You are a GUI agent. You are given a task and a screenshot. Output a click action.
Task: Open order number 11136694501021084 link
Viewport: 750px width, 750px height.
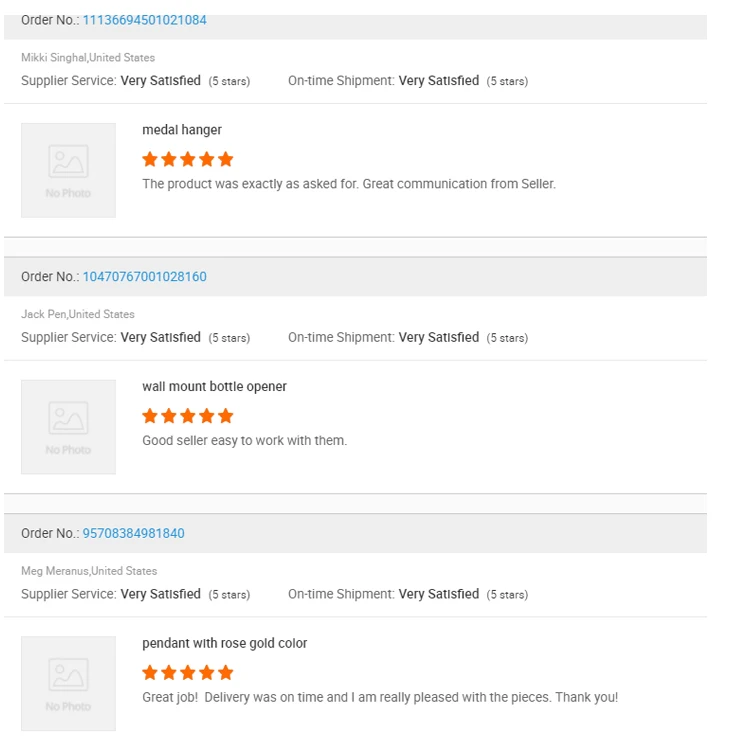[x=144, y=20]
